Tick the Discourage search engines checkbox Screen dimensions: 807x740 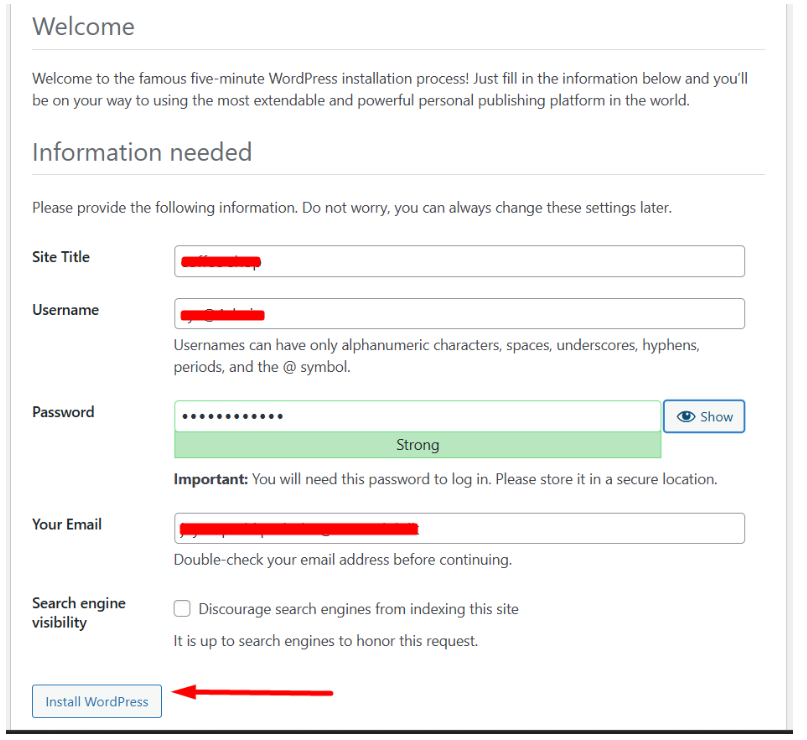coord(182,609)
